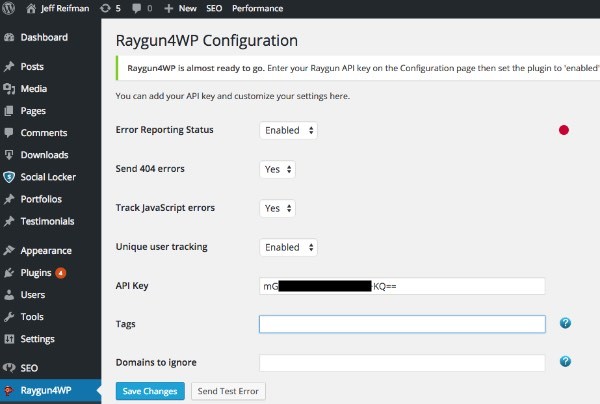Click the Tools wrench icon
The width and height of the screenshot is (600, 404).
coord(9,317)
